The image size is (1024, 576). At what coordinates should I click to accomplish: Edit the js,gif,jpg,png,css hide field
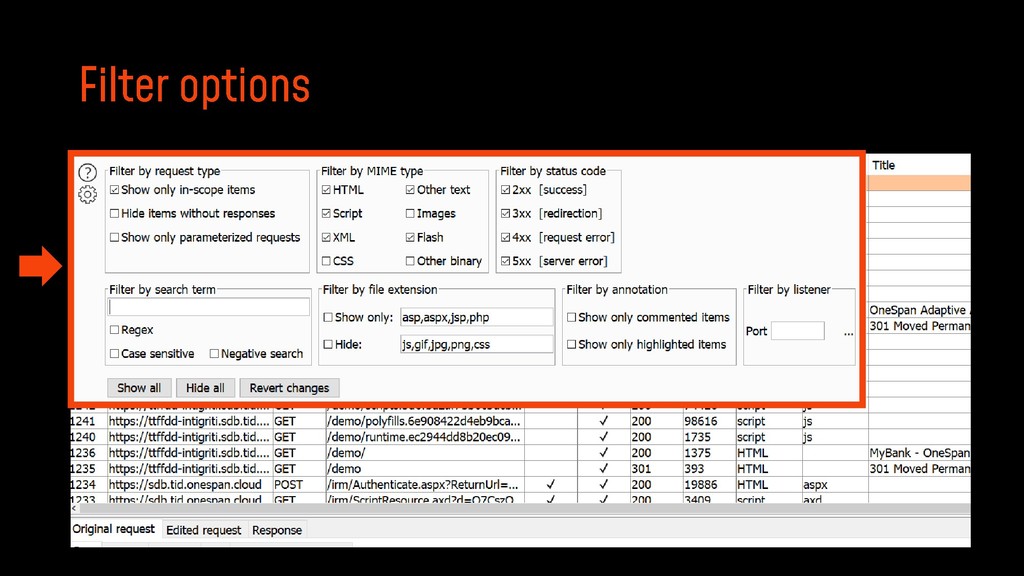tap(477, 344)
